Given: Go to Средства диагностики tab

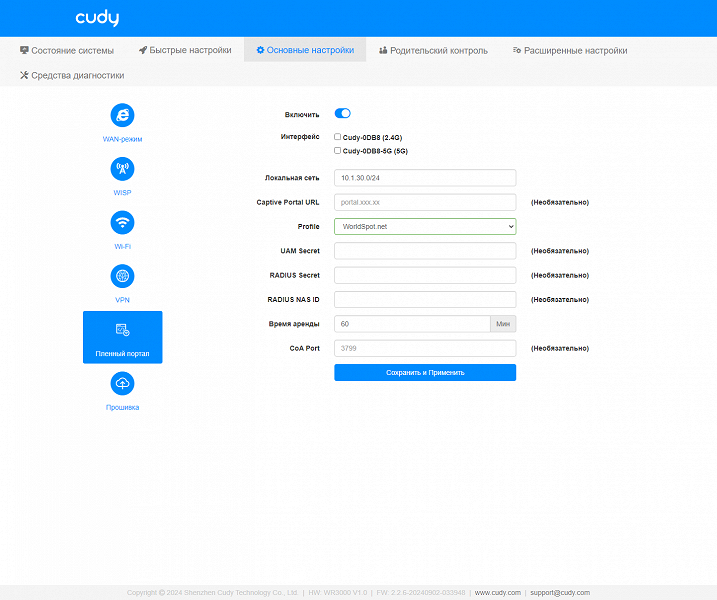Looking at the screenshot, I should (72, 75).
